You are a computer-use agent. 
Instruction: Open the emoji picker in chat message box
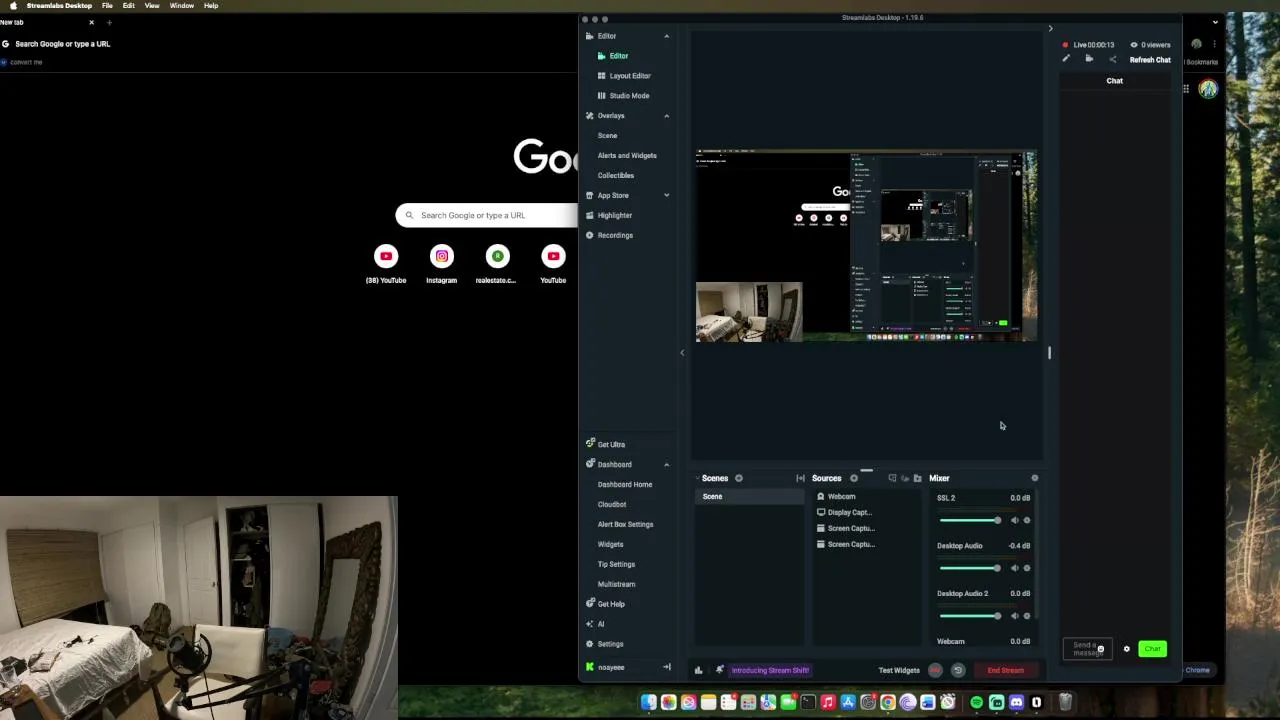coord(1101,649)
